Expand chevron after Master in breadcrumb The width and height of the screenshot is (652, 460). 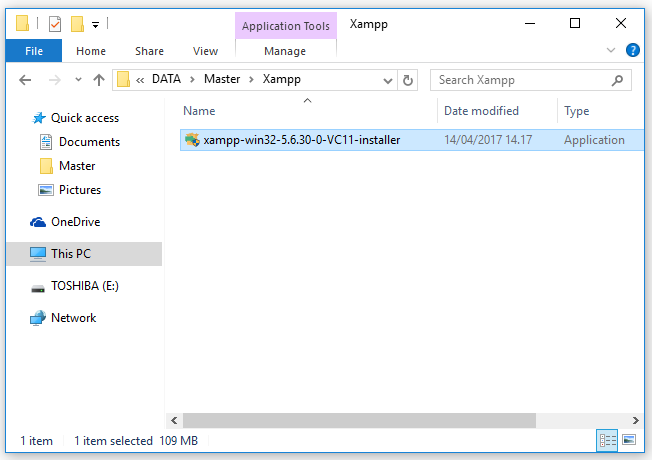[x=251, y=80]
